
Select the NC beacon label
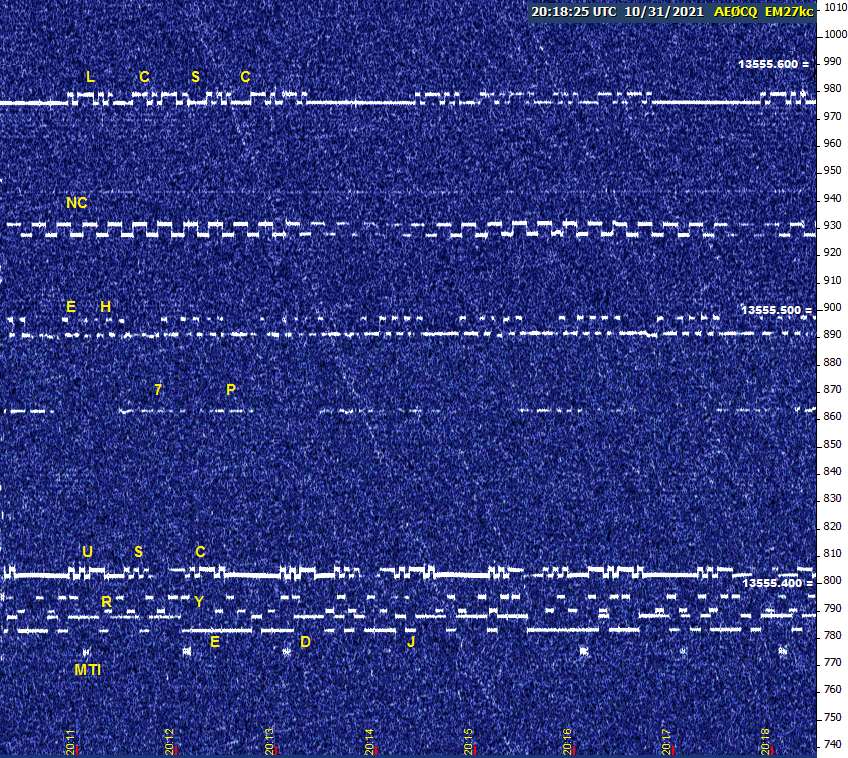(x=76, y=203)
